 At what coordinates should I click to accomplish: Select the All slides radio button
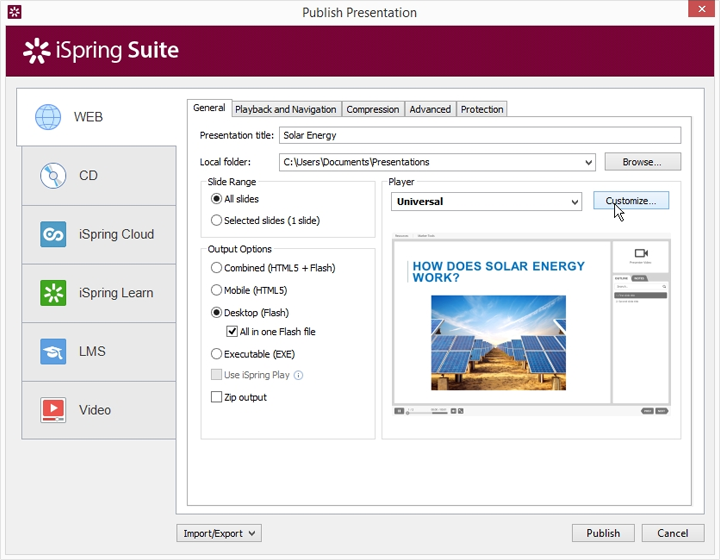[x=216, y=199]
